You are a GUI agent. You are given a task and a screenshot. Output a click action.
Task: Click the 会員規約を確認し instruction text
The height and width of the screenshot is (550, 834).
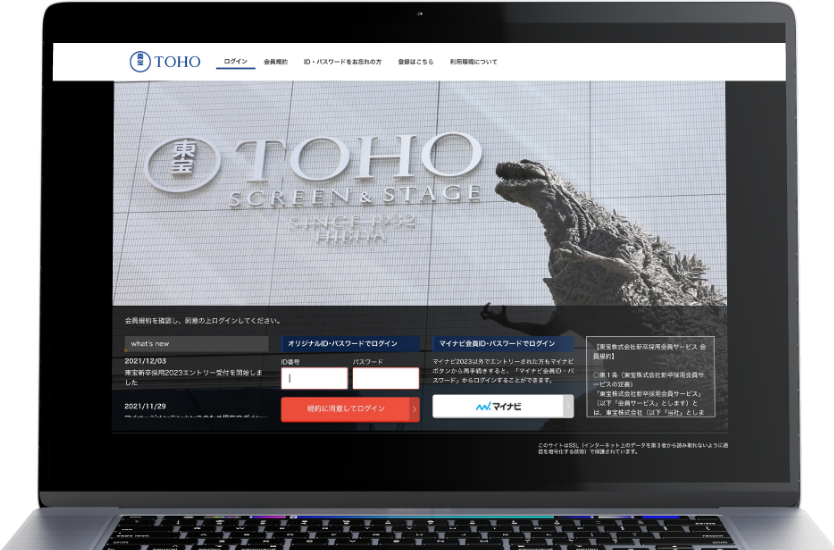tap(203, 321)
